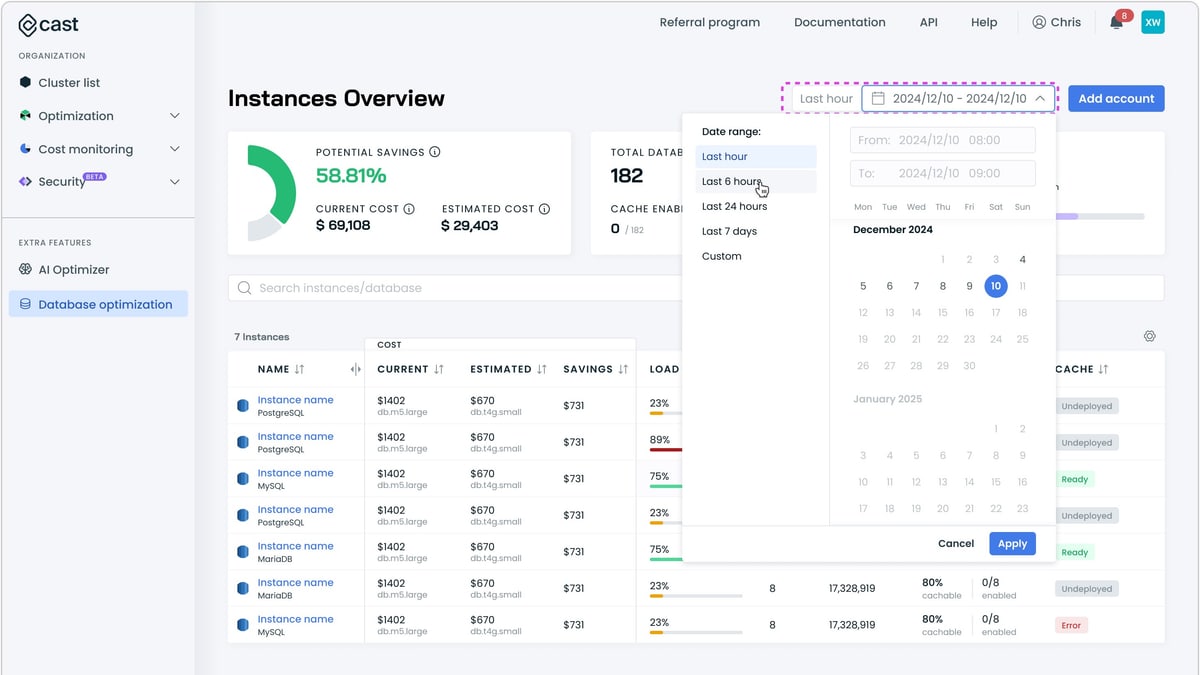Click the XW avatar badge

[1153, 22]
